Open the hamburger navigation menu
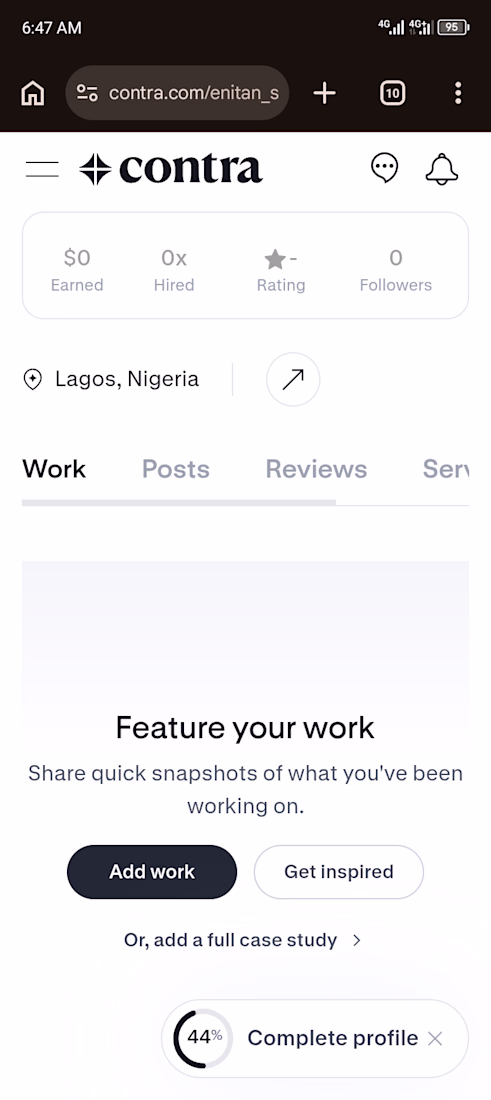The height and width of the screenshot is (1100, 491). coord(42,169)
